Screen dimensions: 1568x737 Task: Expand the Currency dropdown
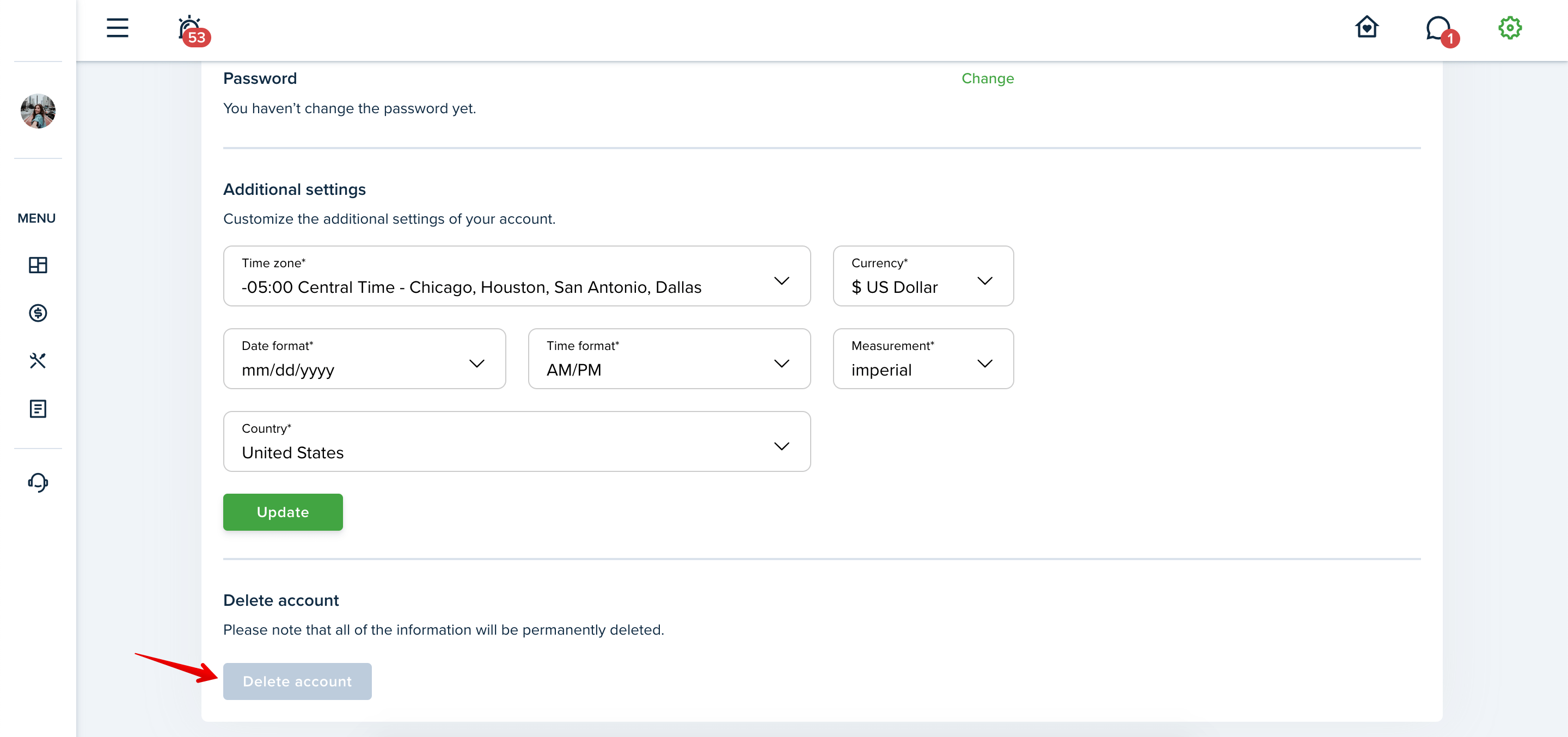(923, 277)
